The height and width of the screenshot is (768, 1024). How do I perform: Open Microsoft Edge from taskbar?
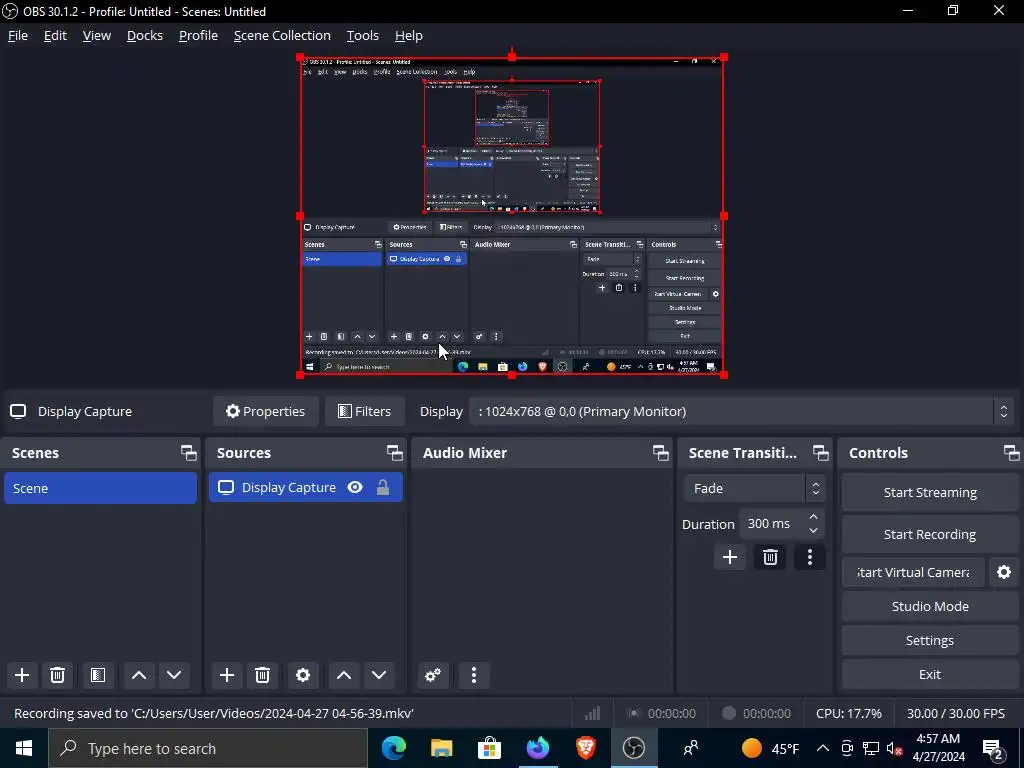pyautogui.click(x=394, y=748)
